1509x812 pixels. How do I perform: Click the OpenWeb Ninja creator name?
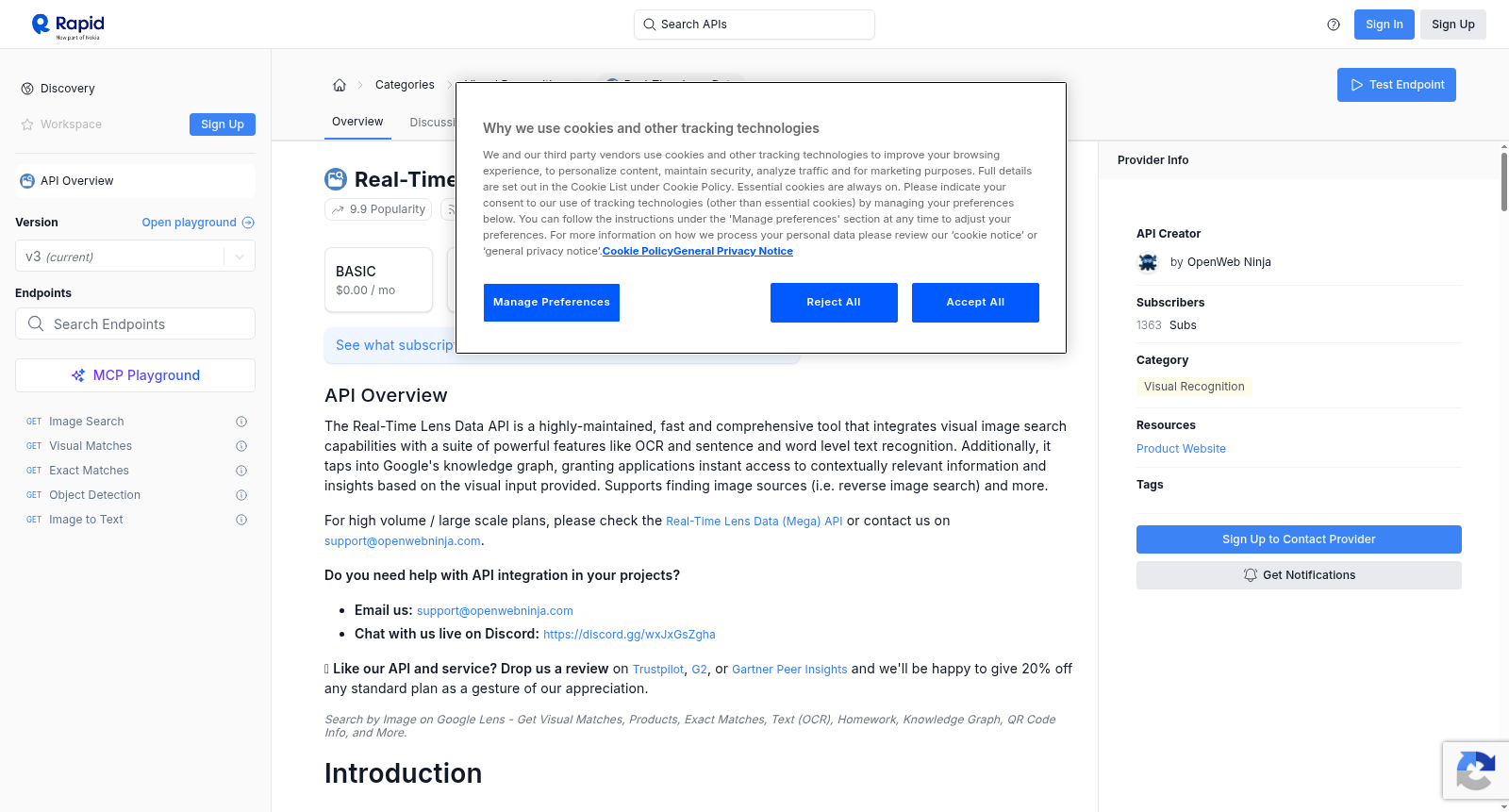click(x=1229, y=262)
